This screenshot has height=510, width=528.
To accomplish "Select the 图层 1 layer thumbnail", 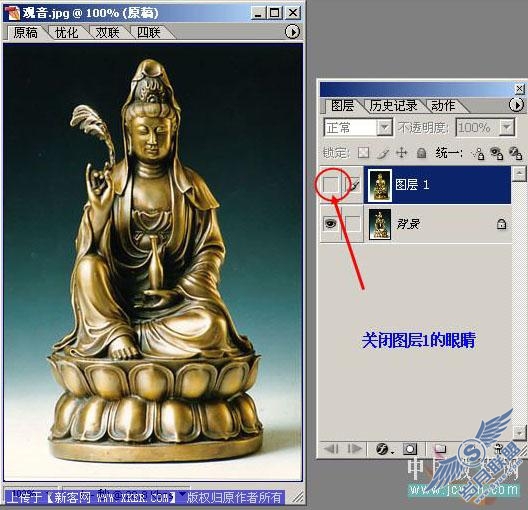I will [x=380, y=185].
